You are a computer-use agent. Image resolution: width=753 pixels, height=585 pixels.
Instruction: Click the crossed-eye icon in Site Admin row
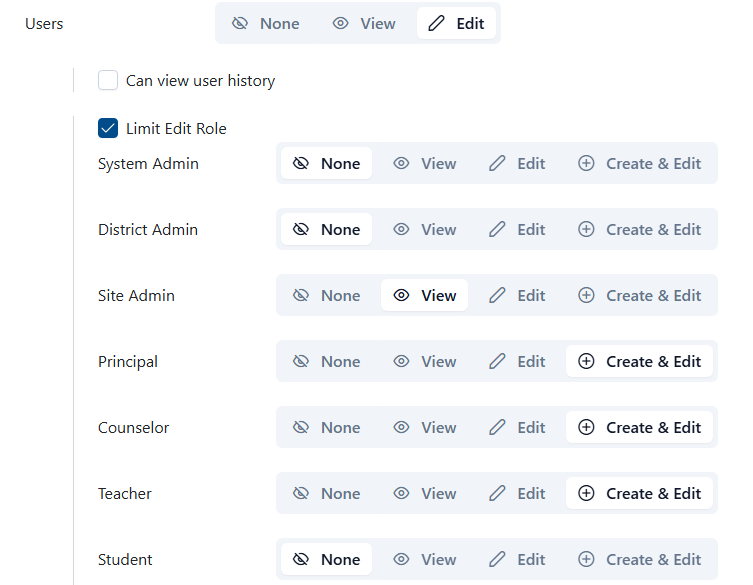[x=300, y=295]
